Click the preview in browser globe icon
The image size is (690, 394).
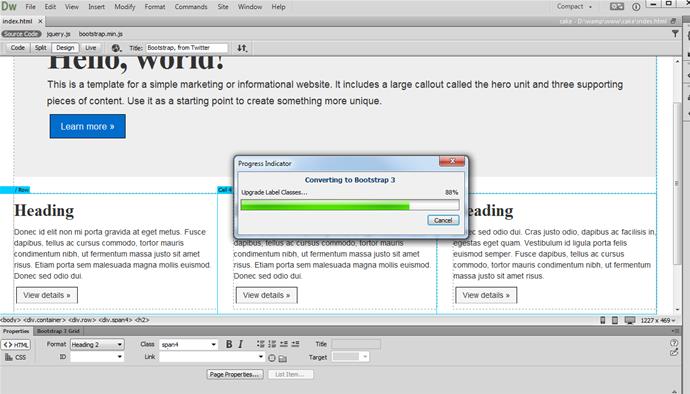[x=116, y=48]
